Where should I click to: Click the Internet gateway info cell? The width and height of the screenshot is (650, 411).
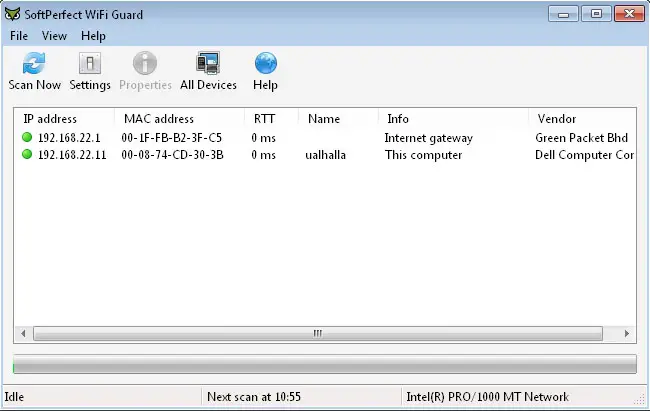click(428, 138)
